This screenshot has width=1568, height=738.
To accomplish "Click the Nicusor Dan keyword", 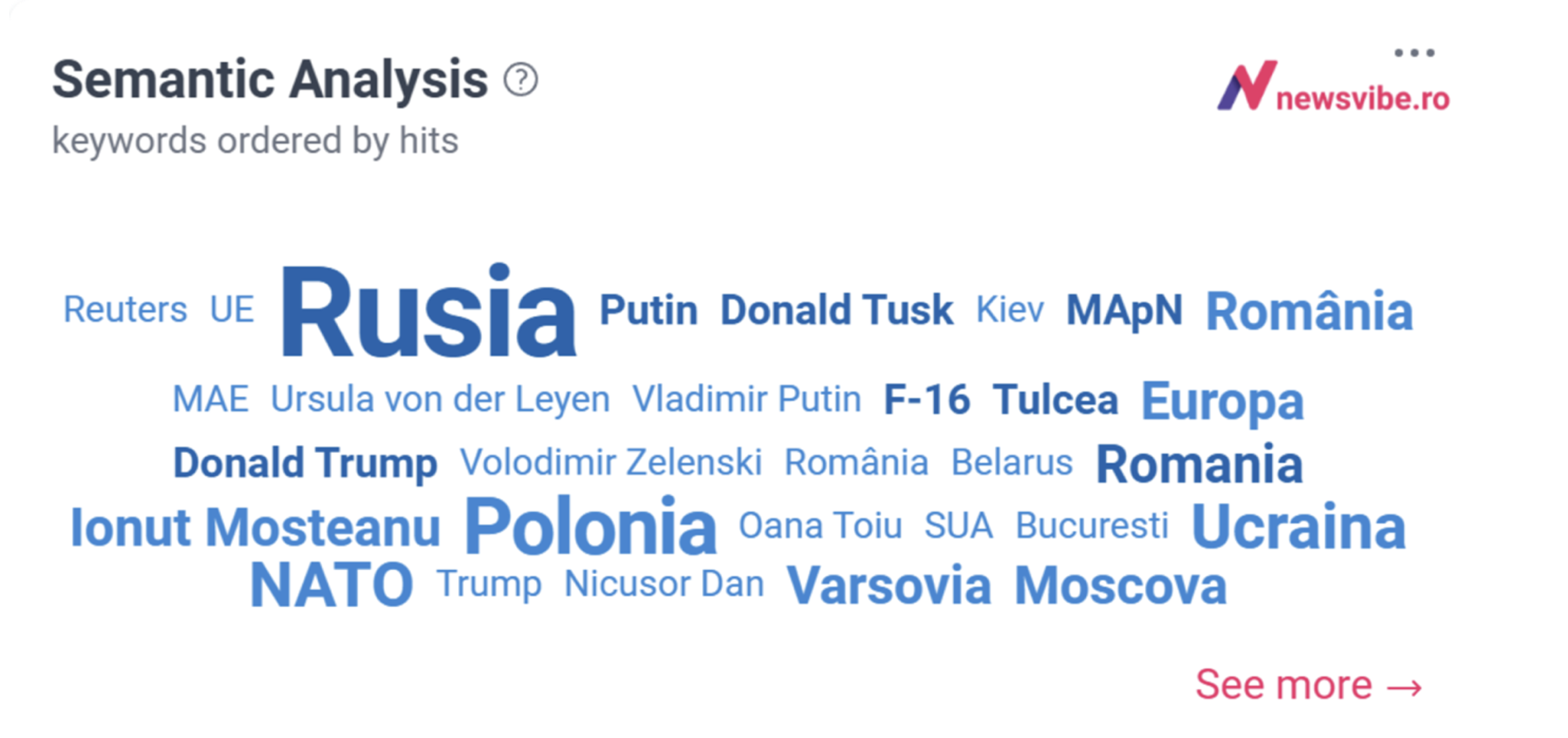I will click(664, 584).
